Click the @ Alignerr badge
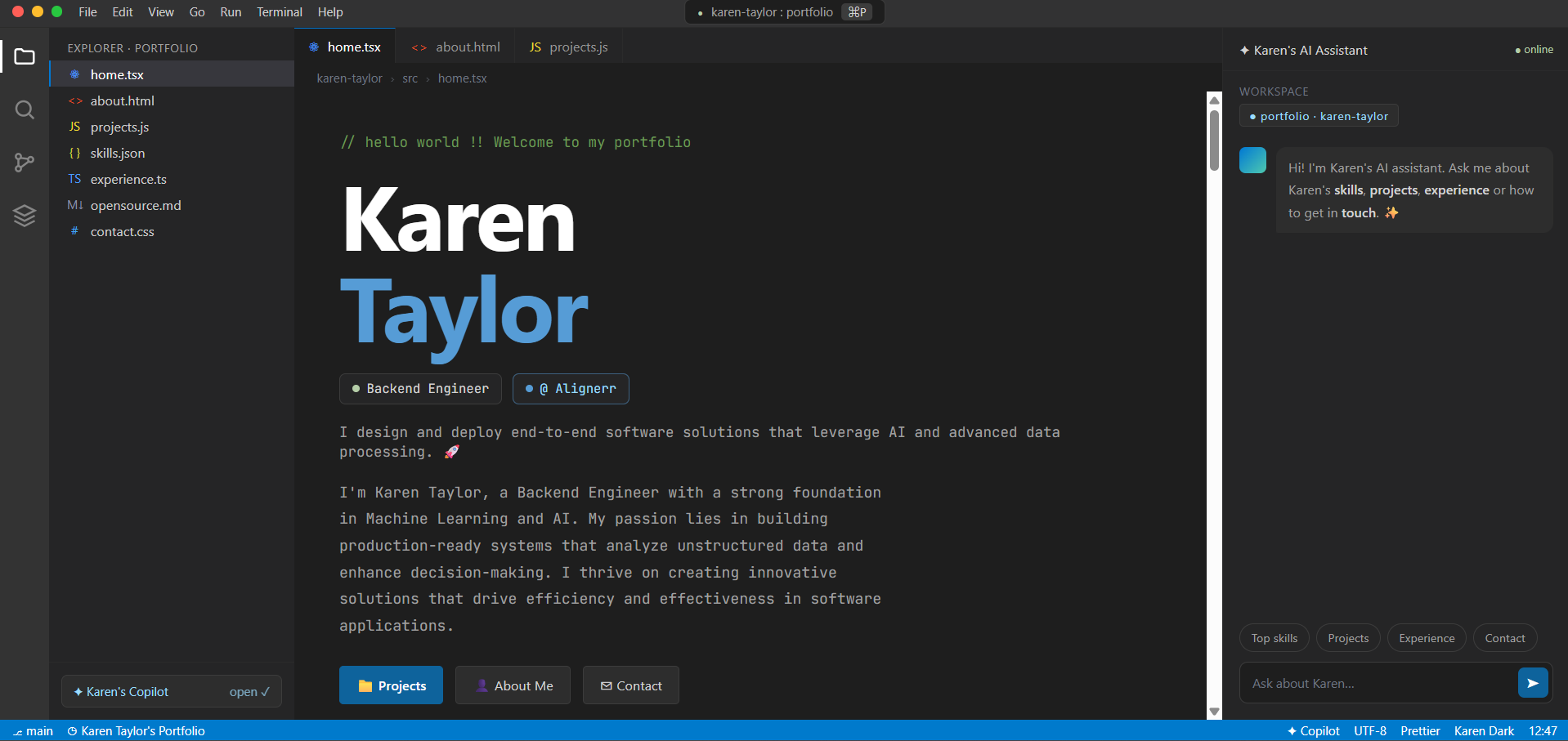 [x=571, y=389]
